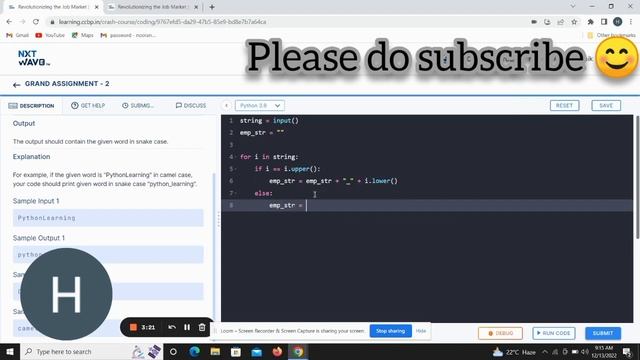Click the Save button
The width and height of the screenshot is (640, 360).
(x=606, y=105)
